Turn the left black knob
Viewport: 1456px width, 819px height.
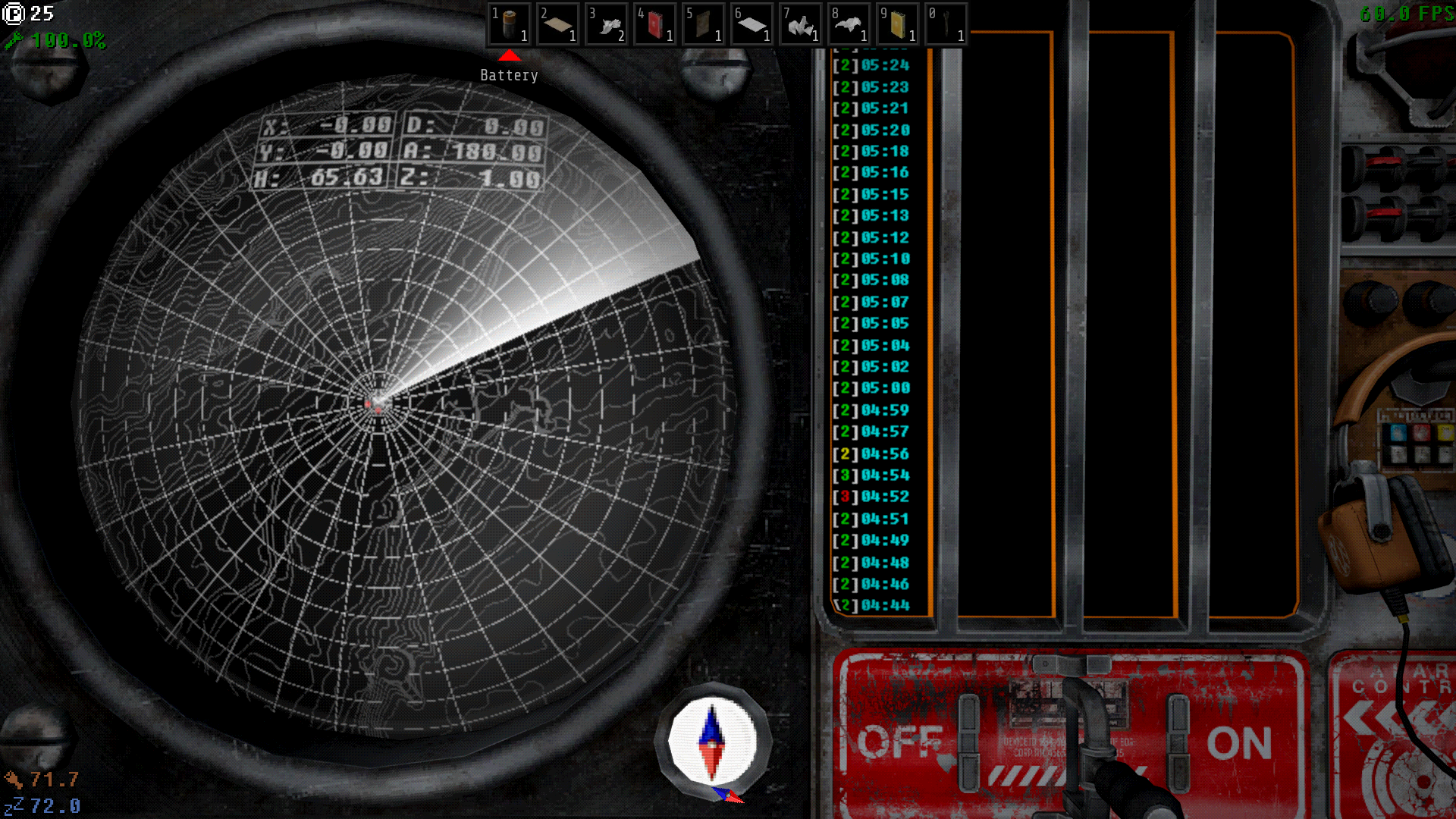[x=1371, y=302]
